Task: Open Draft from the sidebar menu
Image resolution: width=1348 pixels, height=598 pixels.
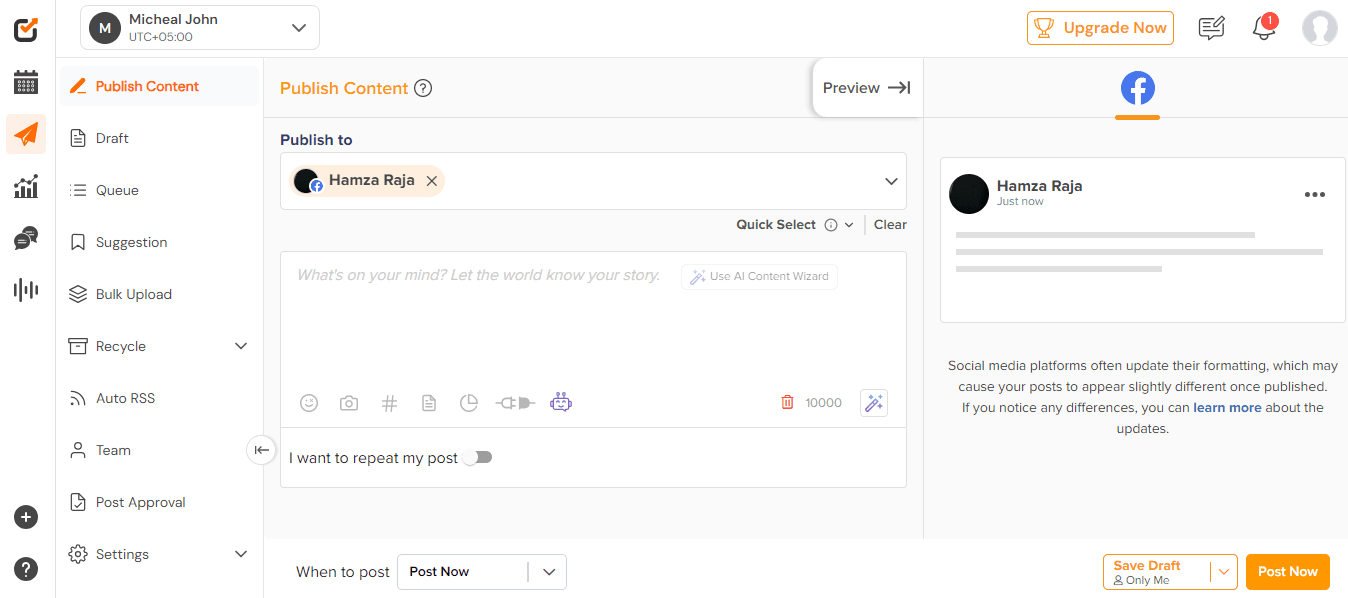Action: point(112,138)
